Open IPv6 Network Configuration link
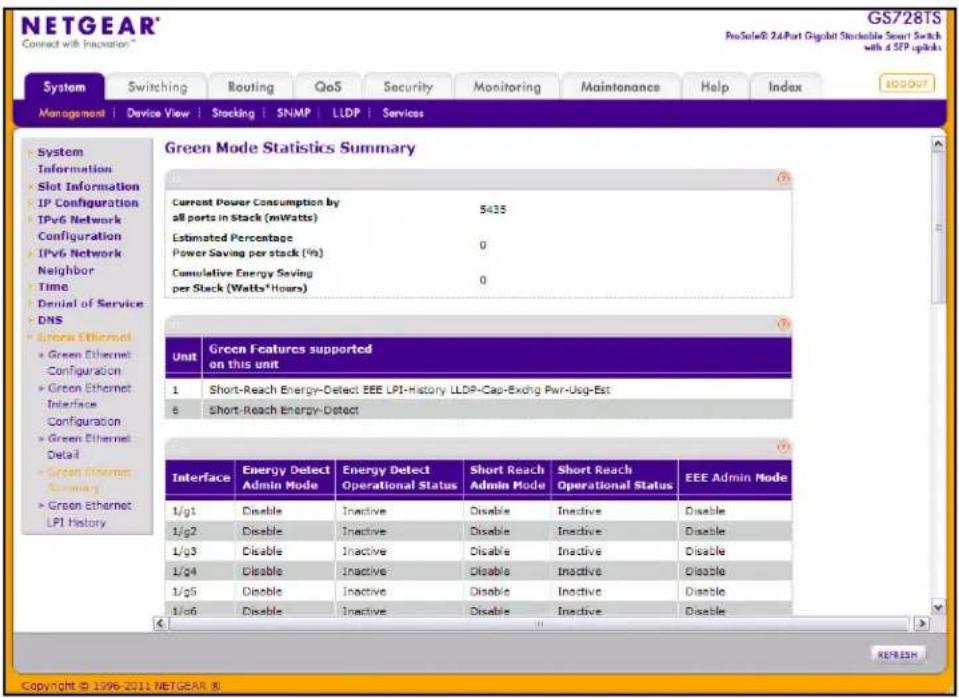The width and height of the screenshot is (959, 698). 80,228
